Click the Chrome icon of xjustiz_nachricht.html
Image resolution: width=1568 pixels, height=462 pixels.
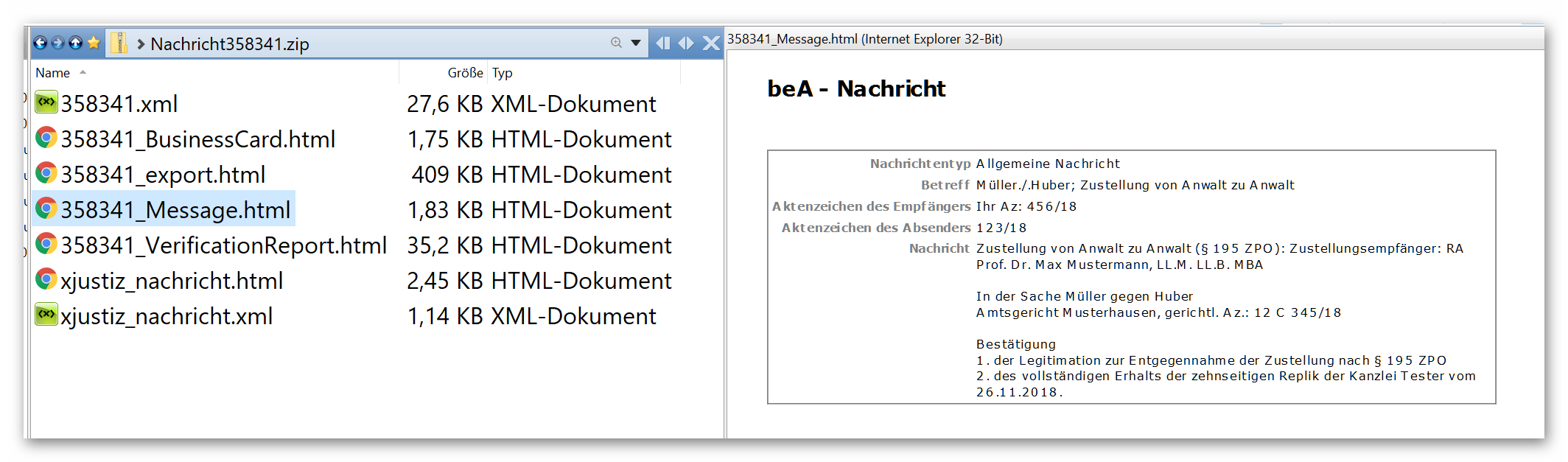tap(46, 279)
